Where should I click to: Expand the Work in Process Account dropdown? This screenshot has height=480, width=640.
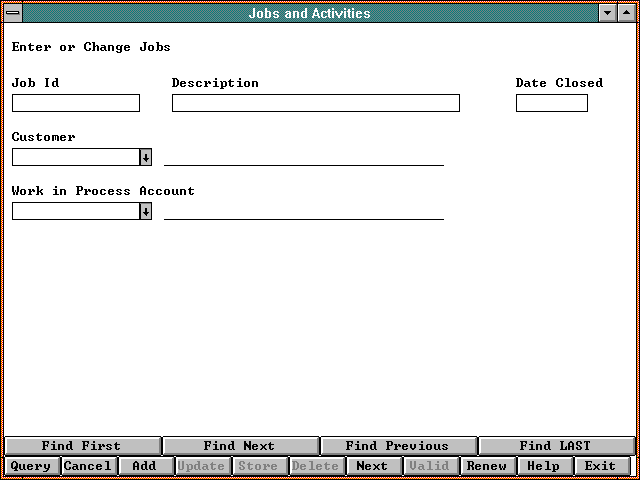(x=146, y=211)
